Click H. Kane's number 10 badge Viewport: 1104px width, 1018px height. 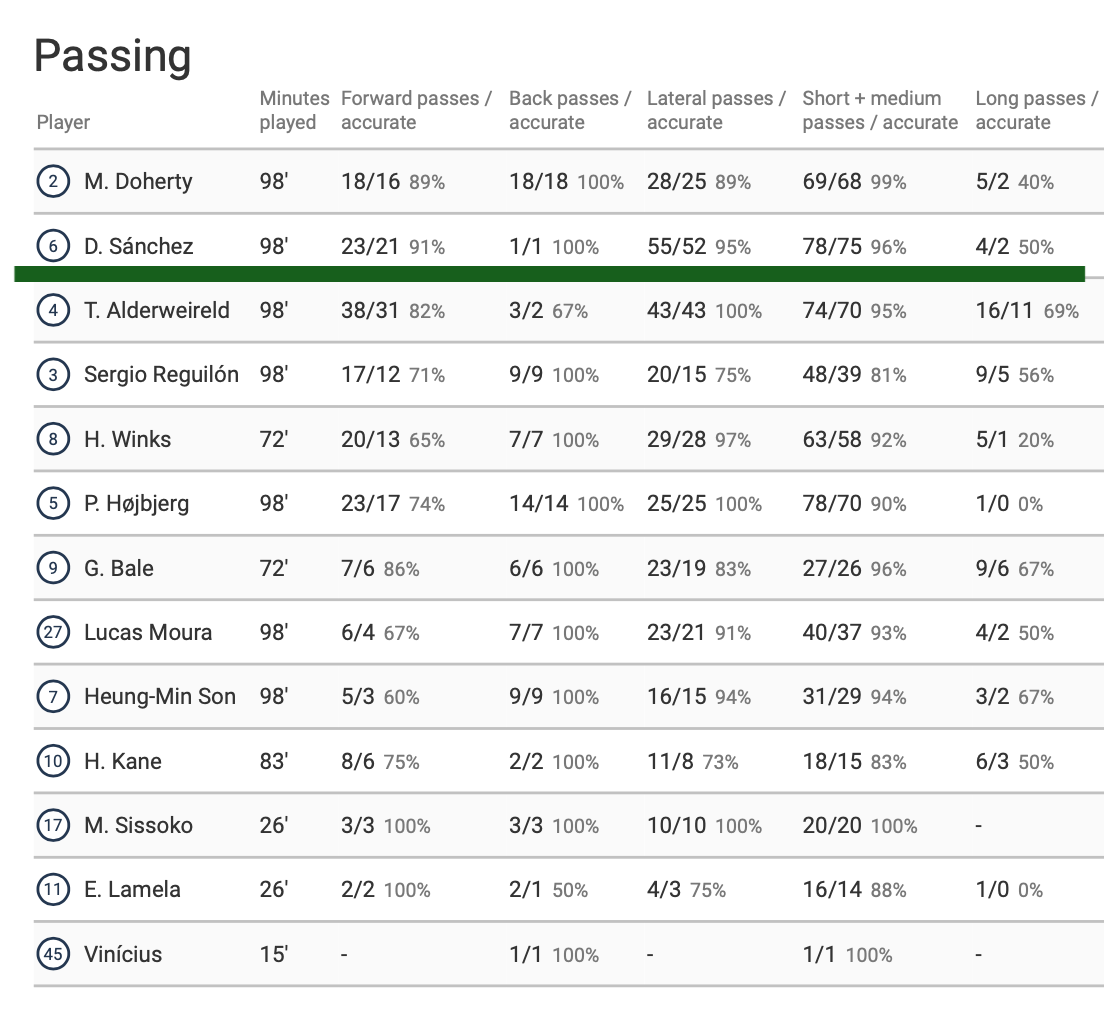53,761
